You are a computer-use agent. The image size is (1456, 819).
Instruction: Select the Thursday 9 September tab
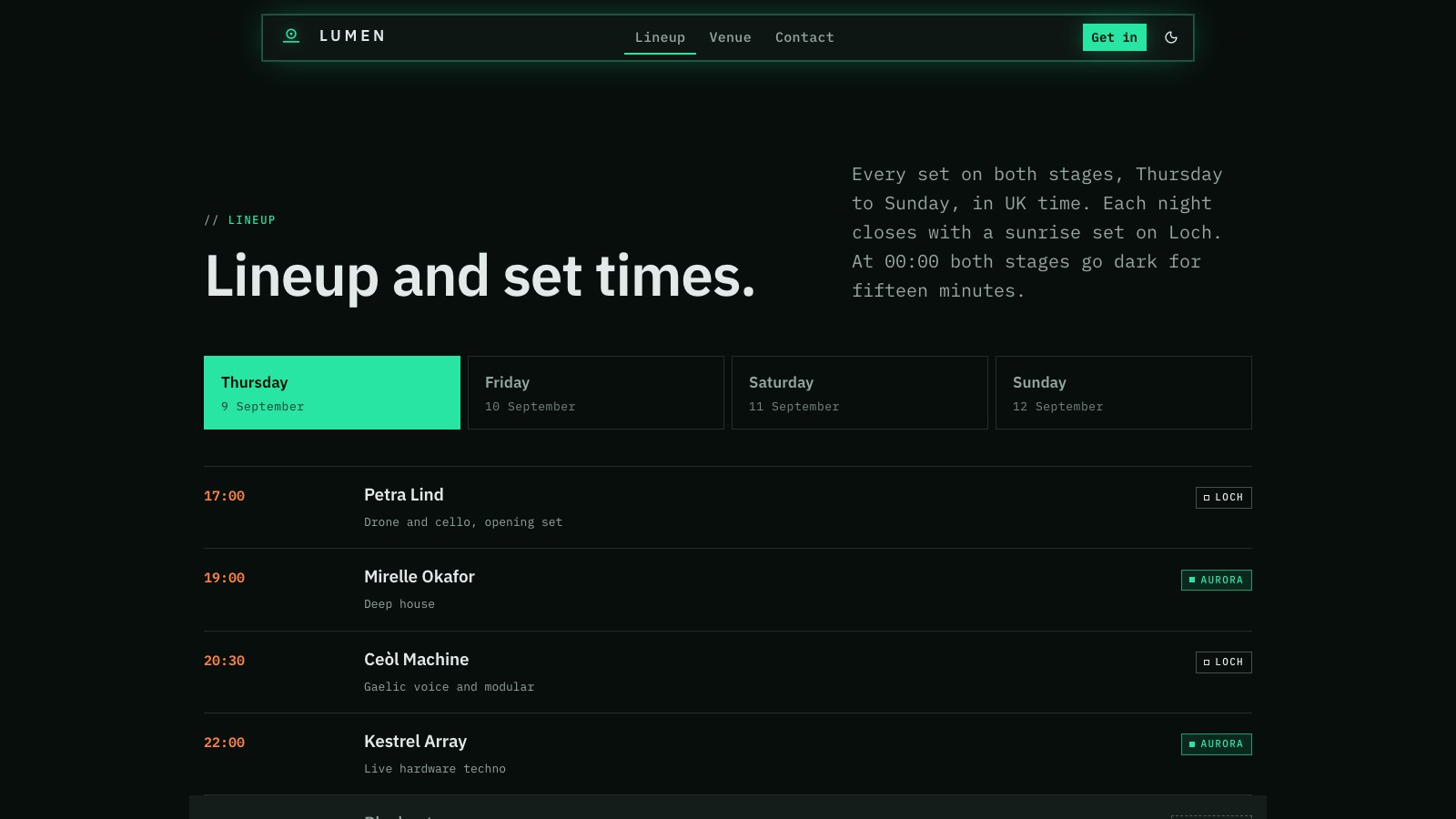[332, 392]
